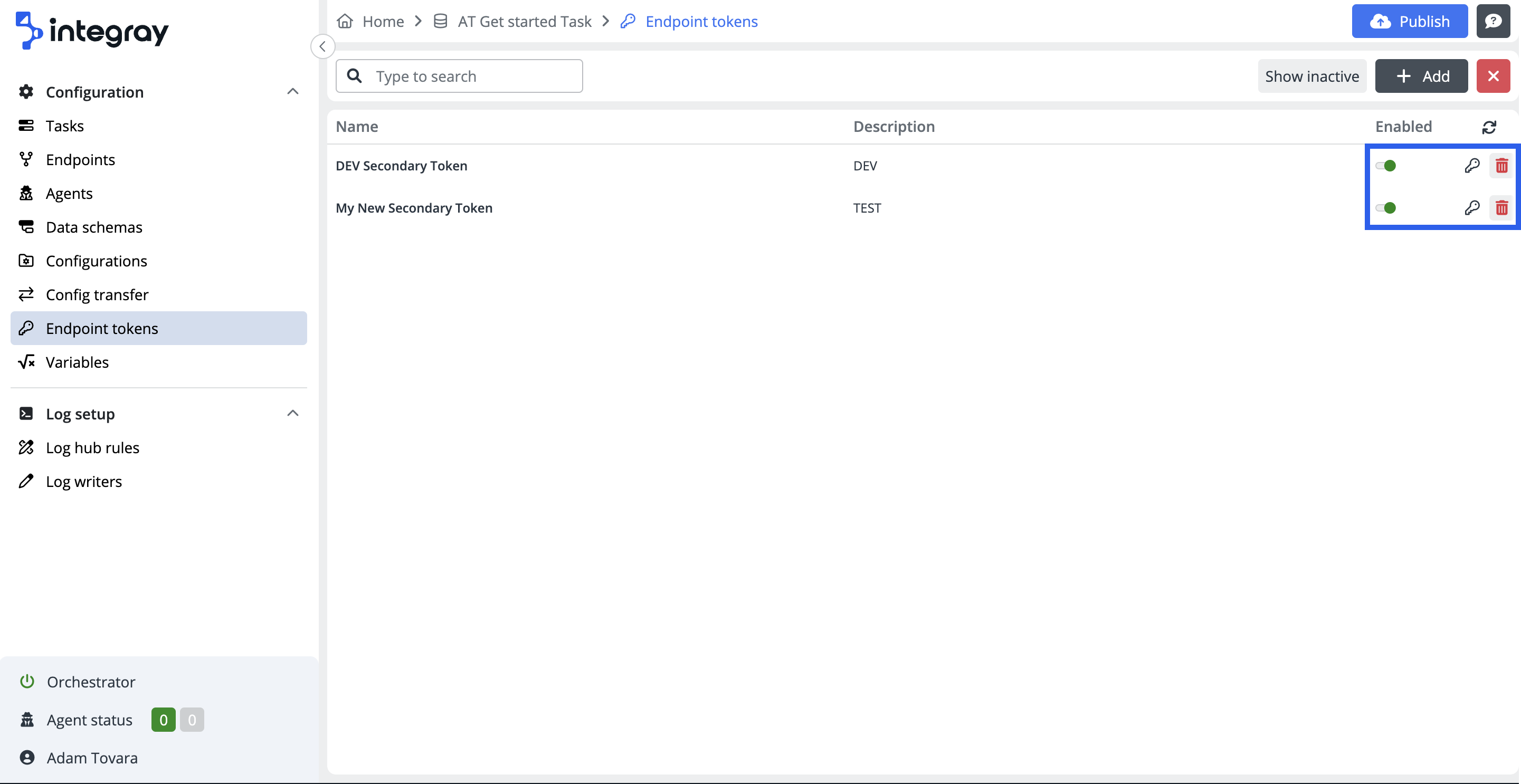Disable the DEV Secondary Token toggle
The height and width of the screenshot is (784, 1521).
(1385, 166)
